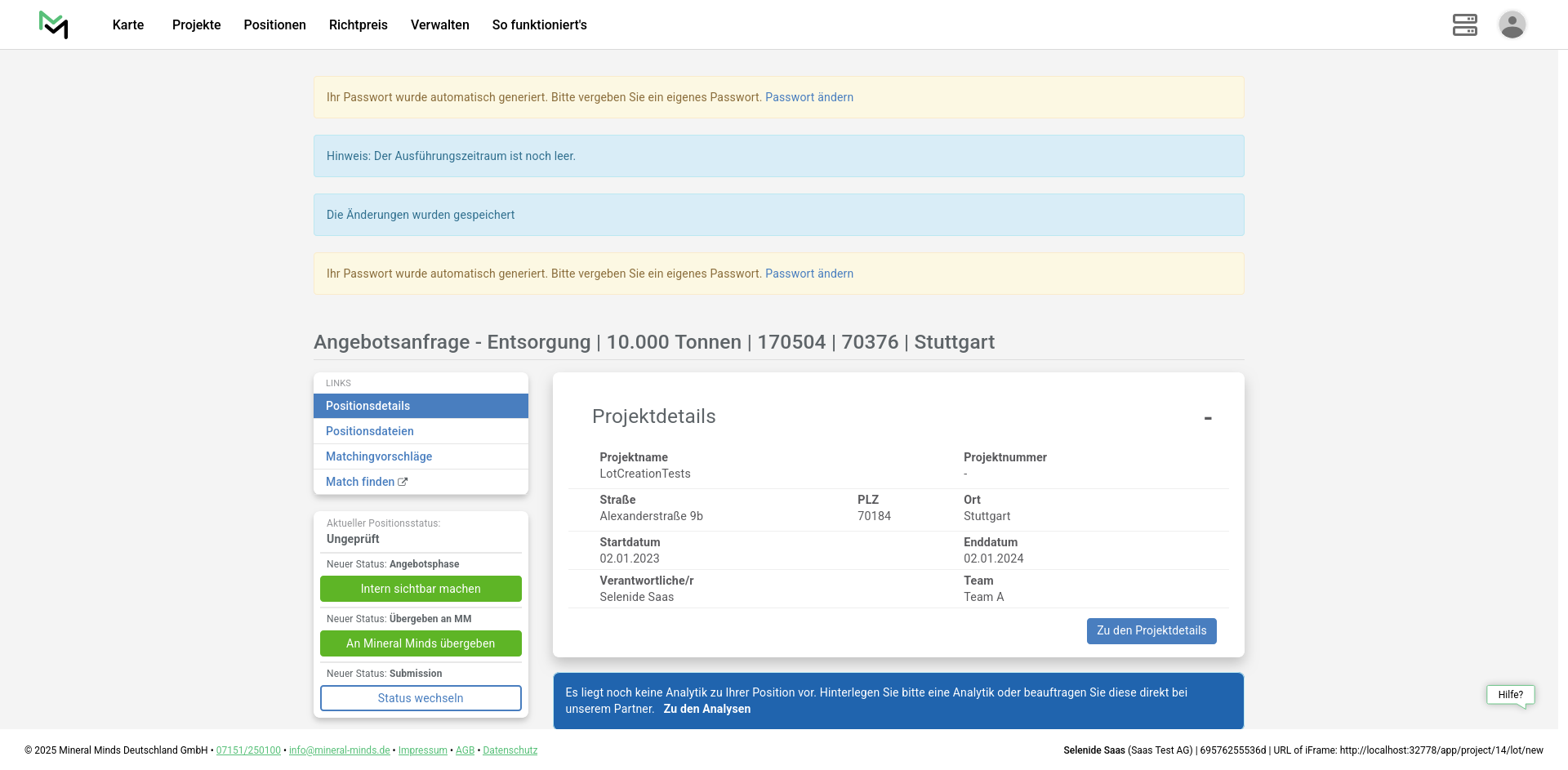Screen dimensions: 1568x770
Task: Open the Karte menu item
Action: pos(128,24)
